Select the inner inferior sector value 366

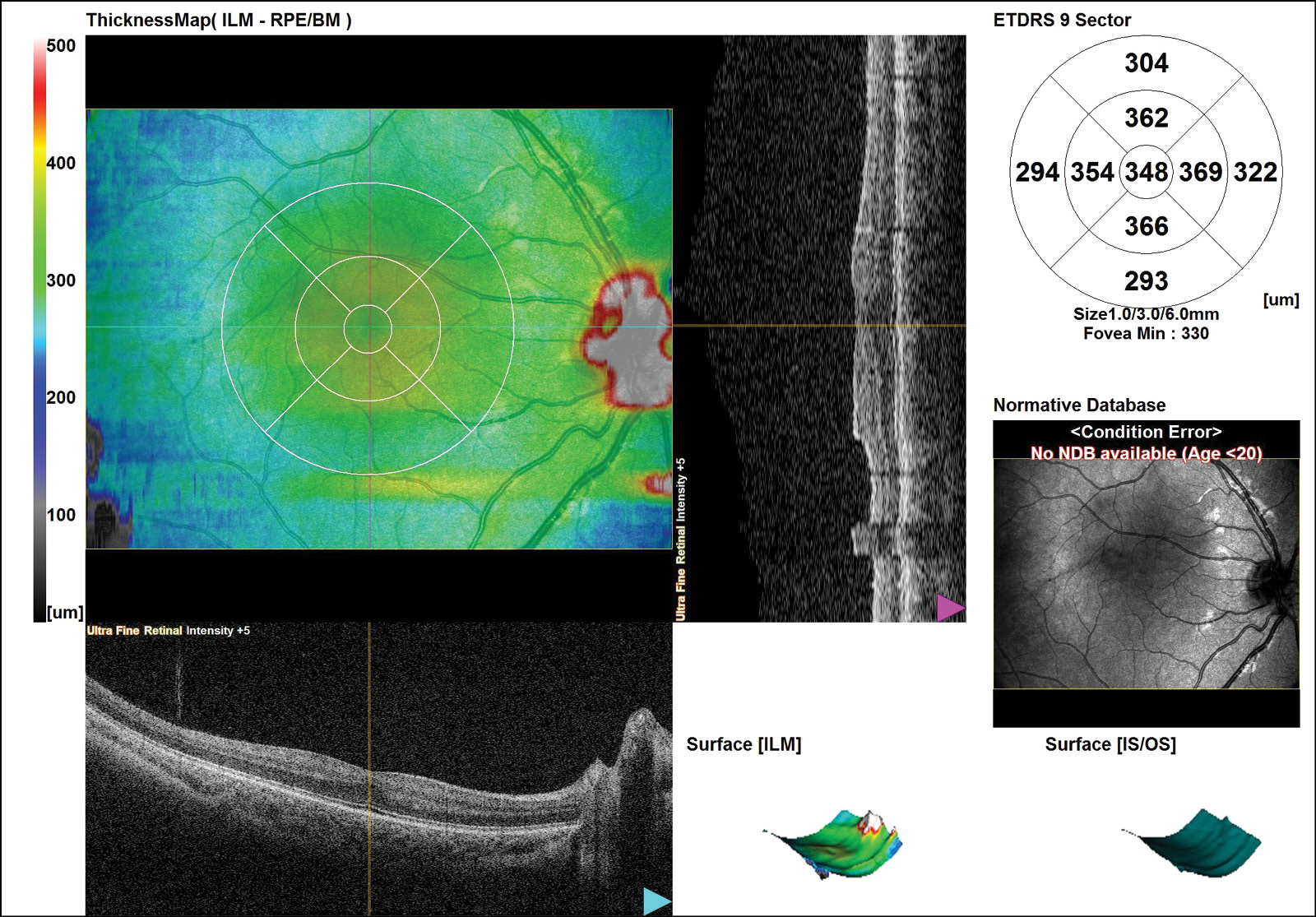pyautogui.click(x=1146, y=226)
